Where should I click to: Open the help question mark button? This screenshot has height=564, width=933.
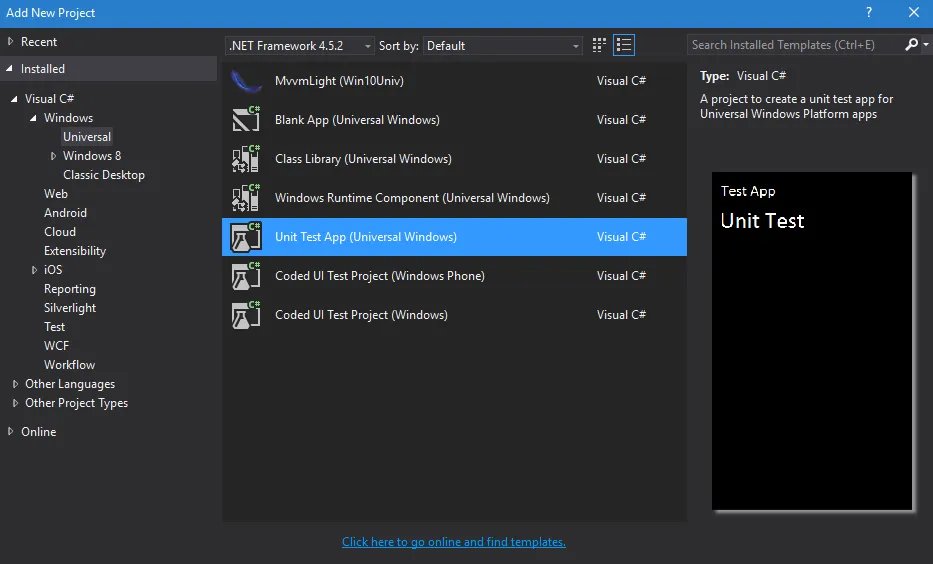pos(869,12)
